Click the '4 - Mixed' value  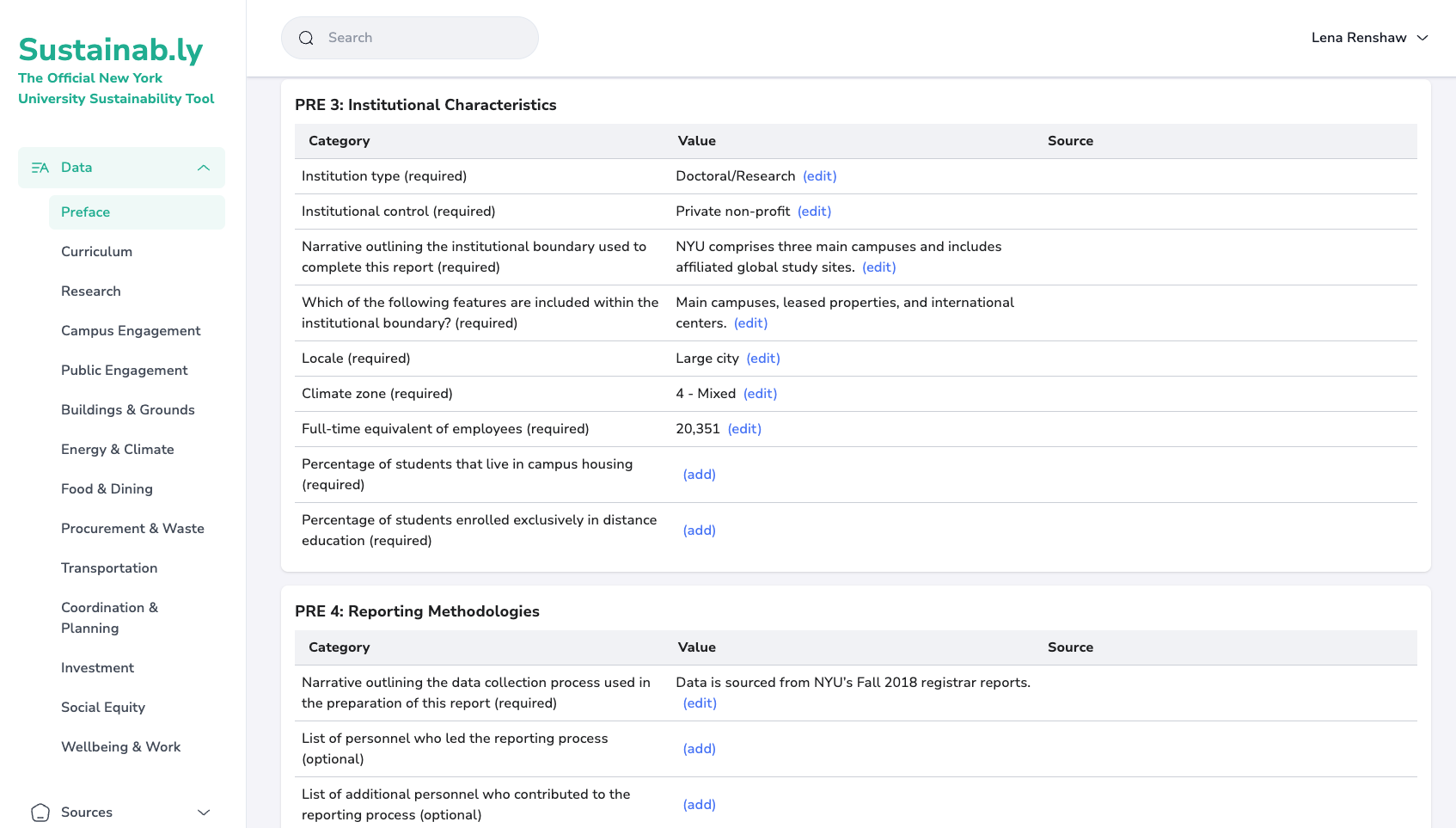click(706, 394)
